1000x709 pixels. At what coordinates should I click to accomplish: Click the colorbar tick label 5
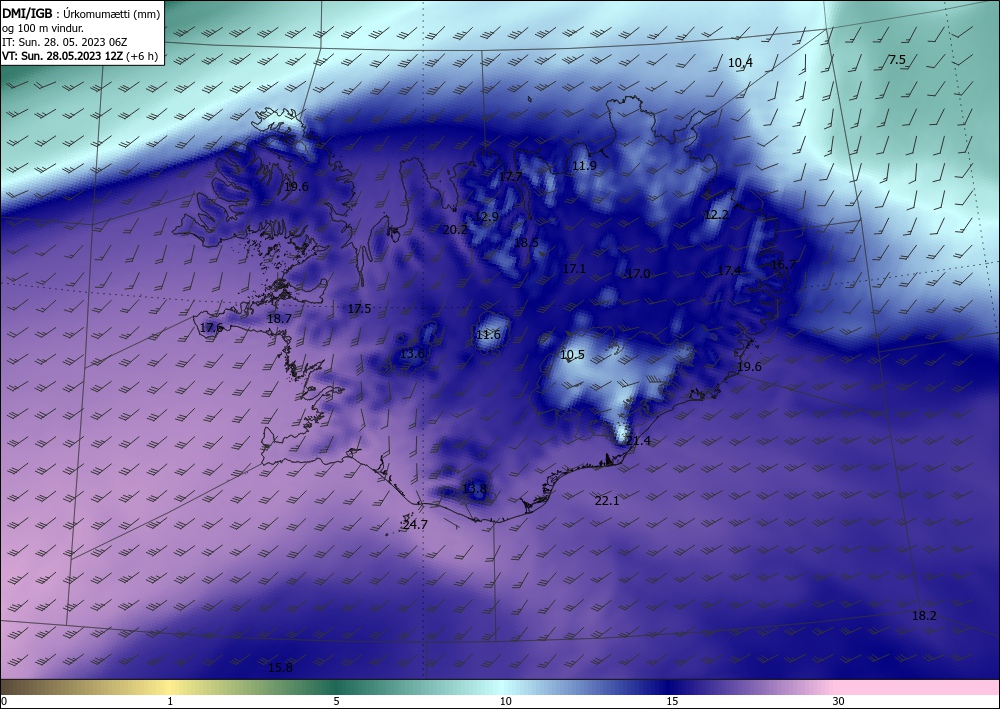coord(336,701)
